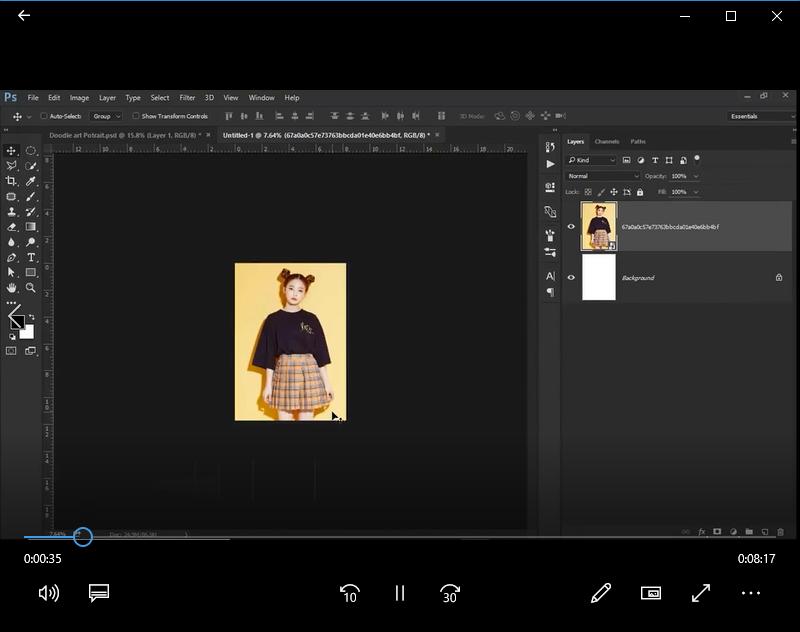Skip forward 30 seconds in video
This screenshot has height=632, width=800.
point(450,593)
